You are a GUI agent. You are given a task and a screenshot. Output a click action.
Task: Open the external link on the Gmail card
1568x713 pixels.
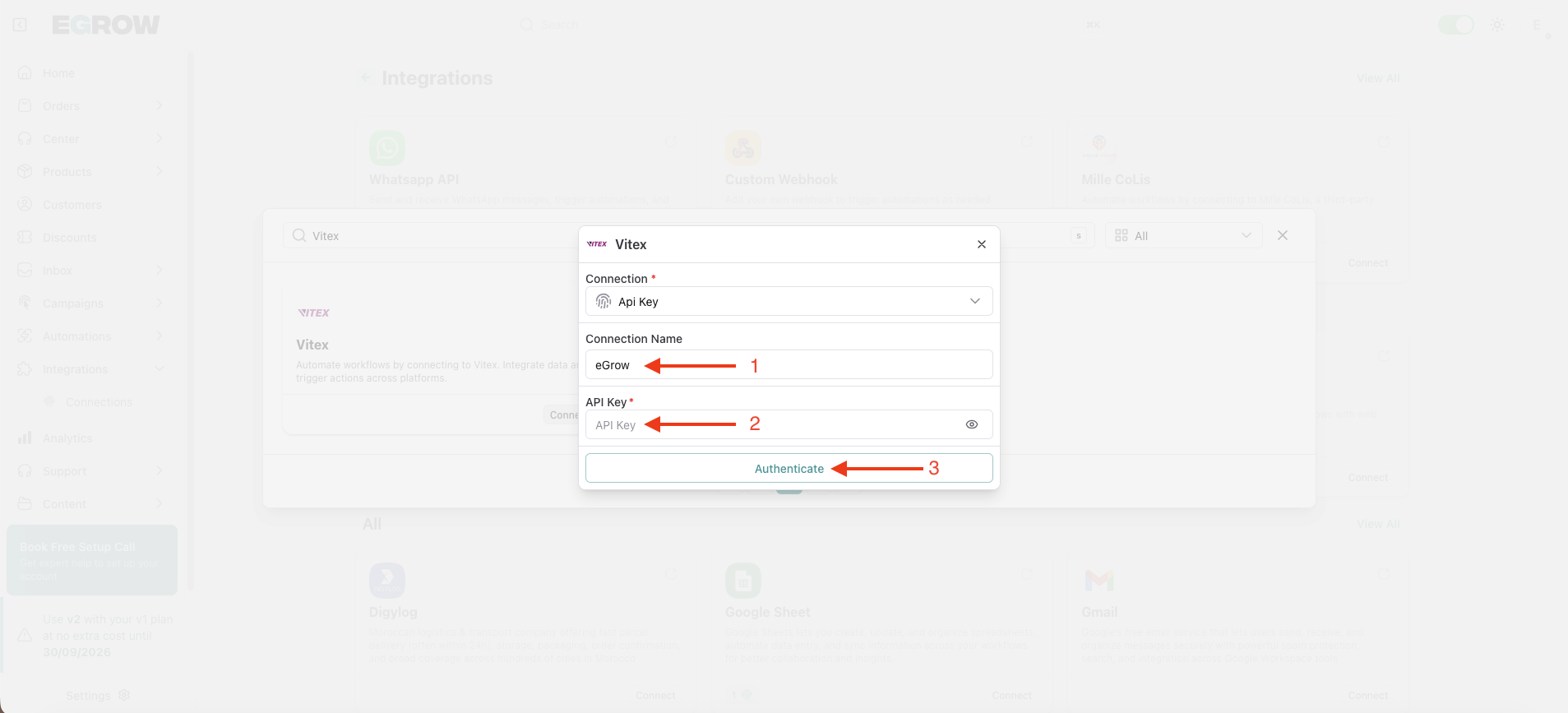click(1384, 573)
